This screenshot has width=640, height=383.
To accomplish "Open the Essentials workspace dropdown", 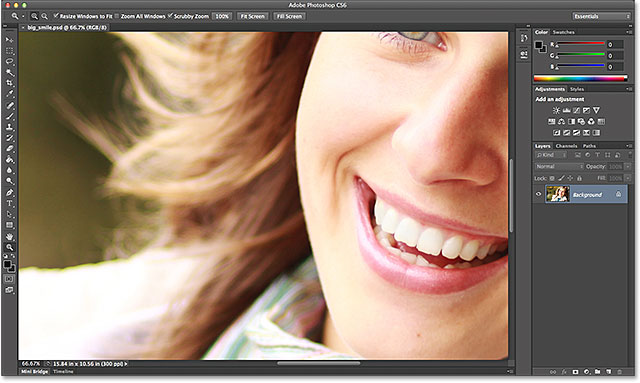I will pyautogui.click(x=601, y=16).
